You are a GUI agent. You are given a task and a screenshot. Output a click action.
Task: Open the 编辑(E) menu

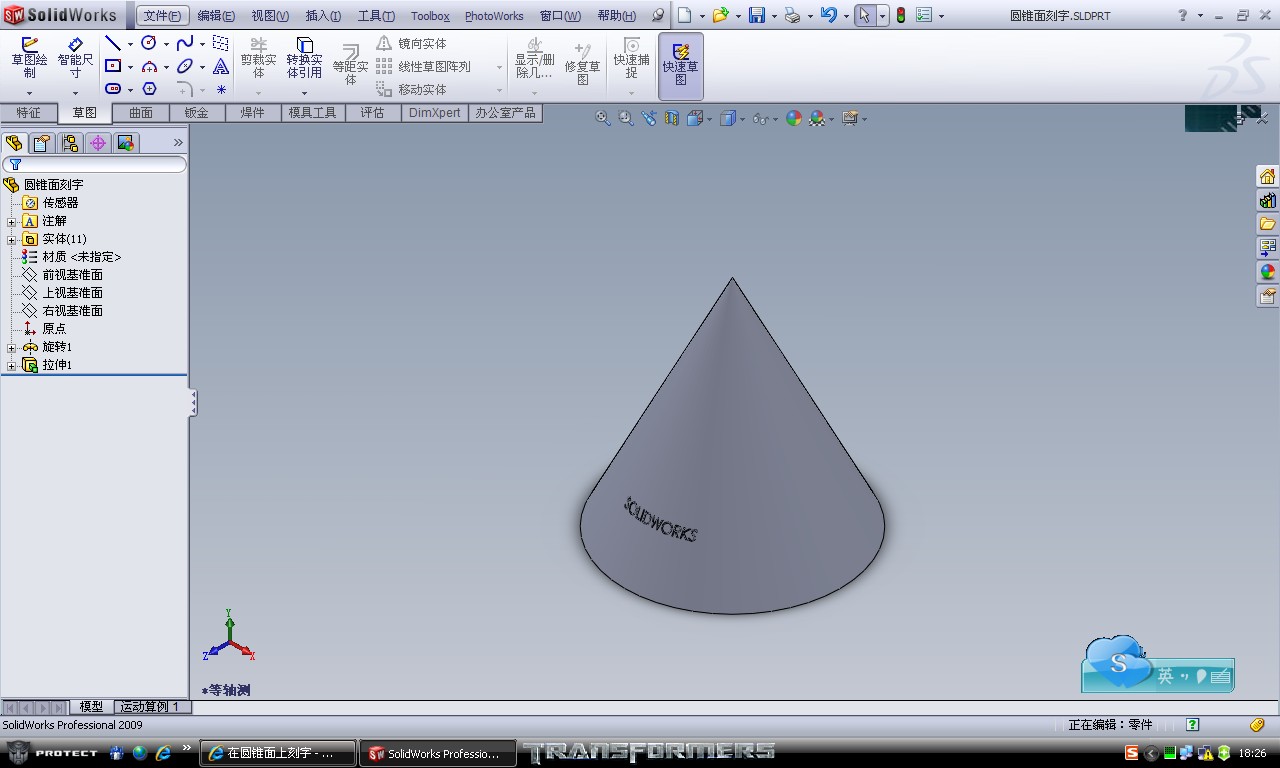coord(216,15)
